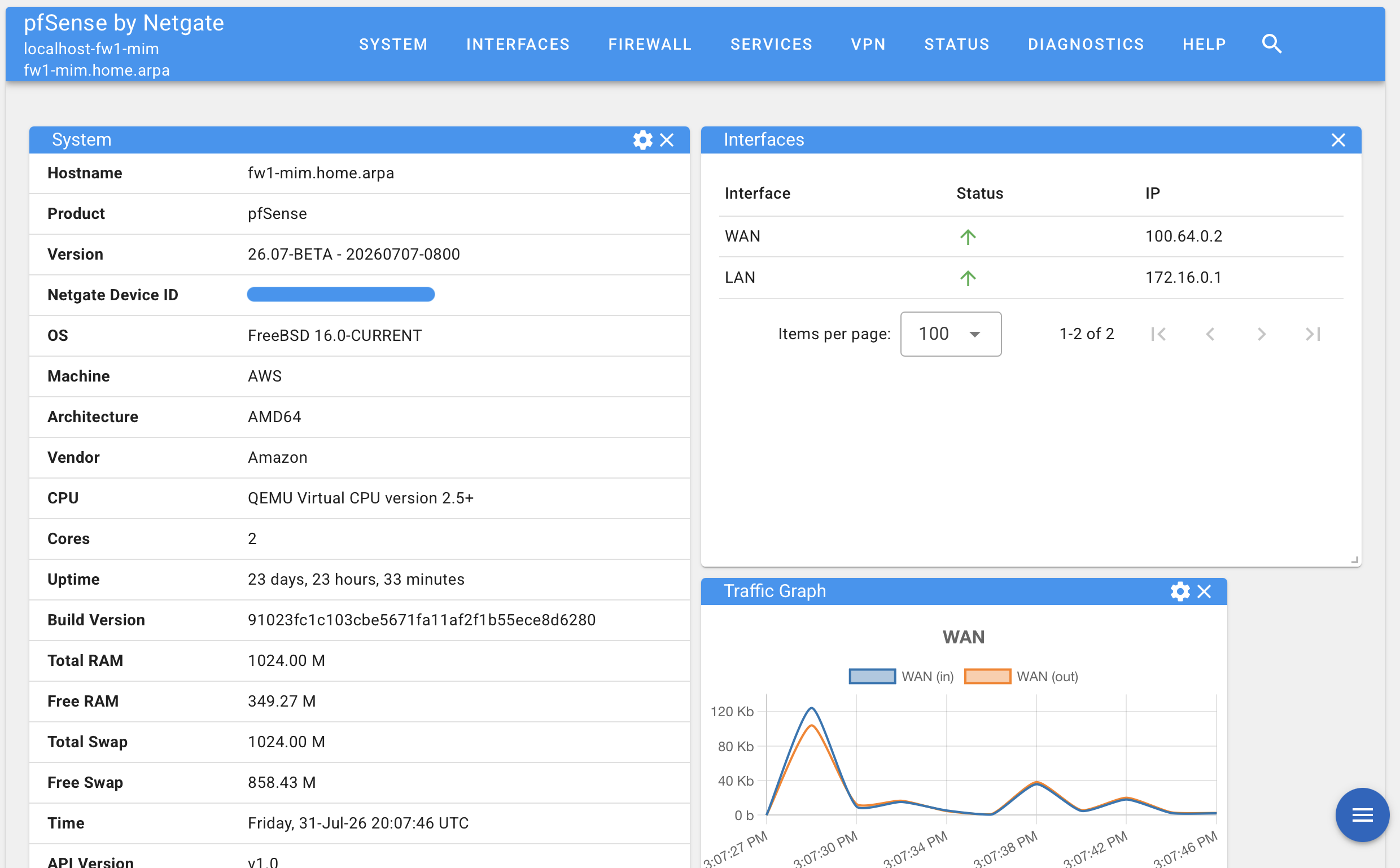Click the Interface column header

tap(758, 194)
